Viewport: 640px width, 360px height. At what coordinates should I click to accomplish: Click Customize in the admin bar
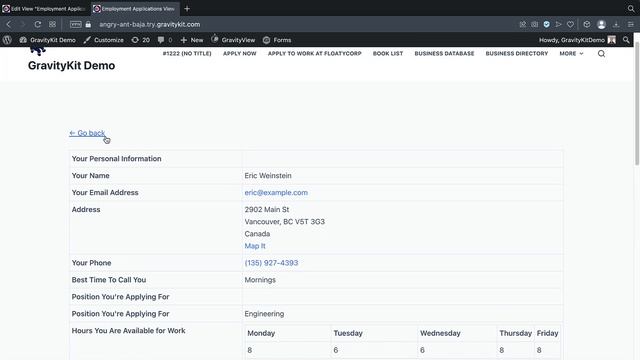coord(104,40)
